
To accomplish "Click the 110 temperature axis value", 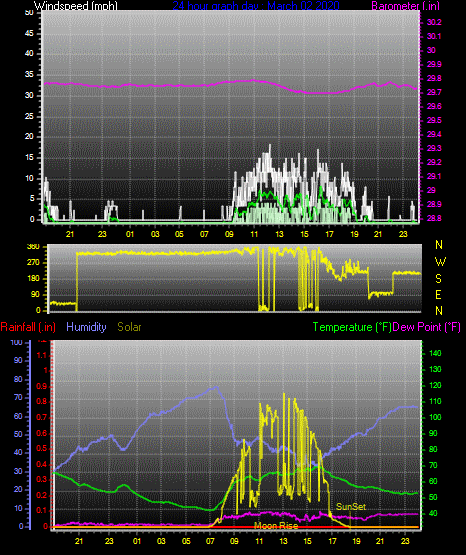I will point(435,401).
